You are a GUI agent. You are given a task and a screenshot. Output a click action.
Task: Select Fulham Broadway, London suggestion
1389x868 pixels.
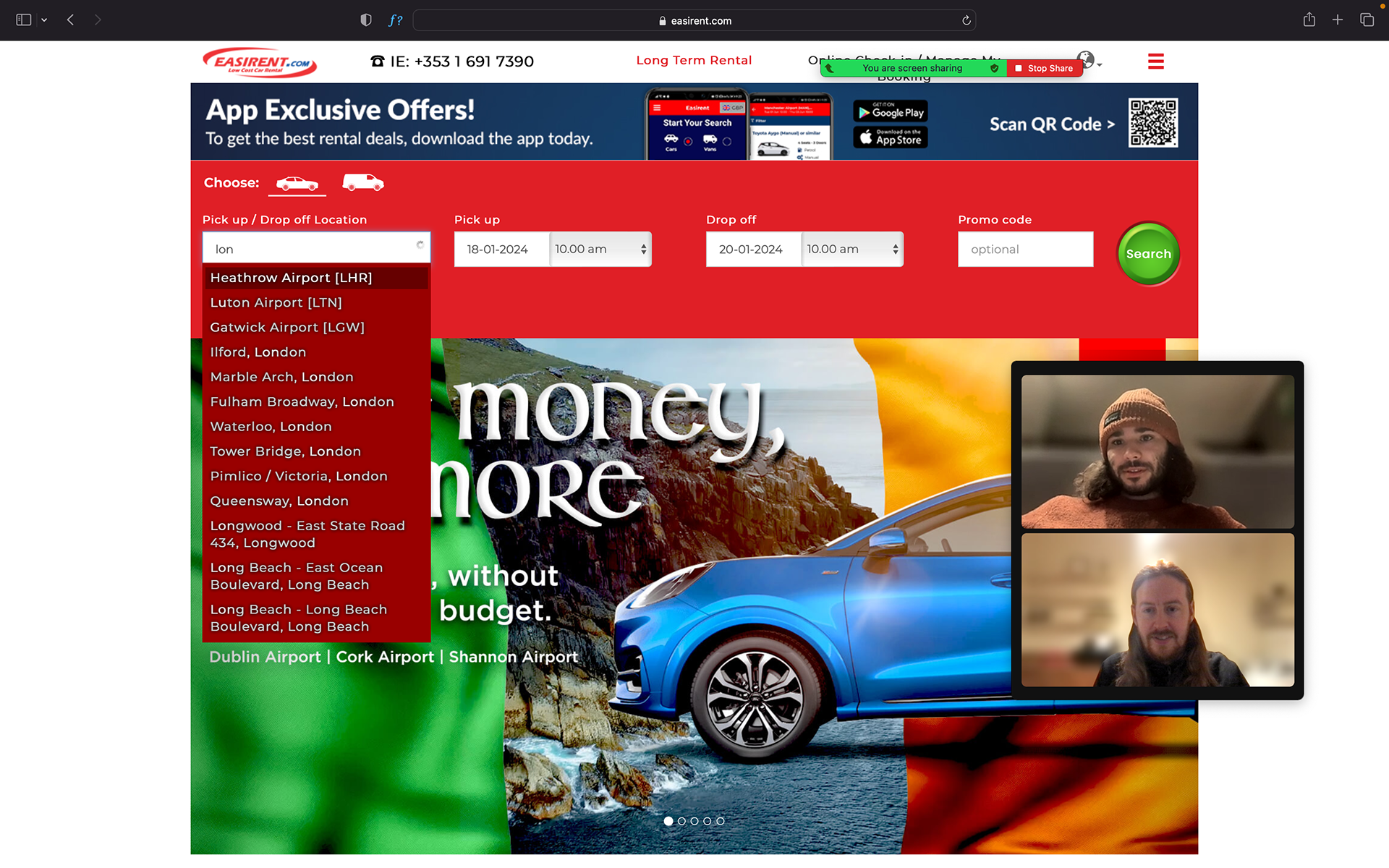tap(316, 401)
